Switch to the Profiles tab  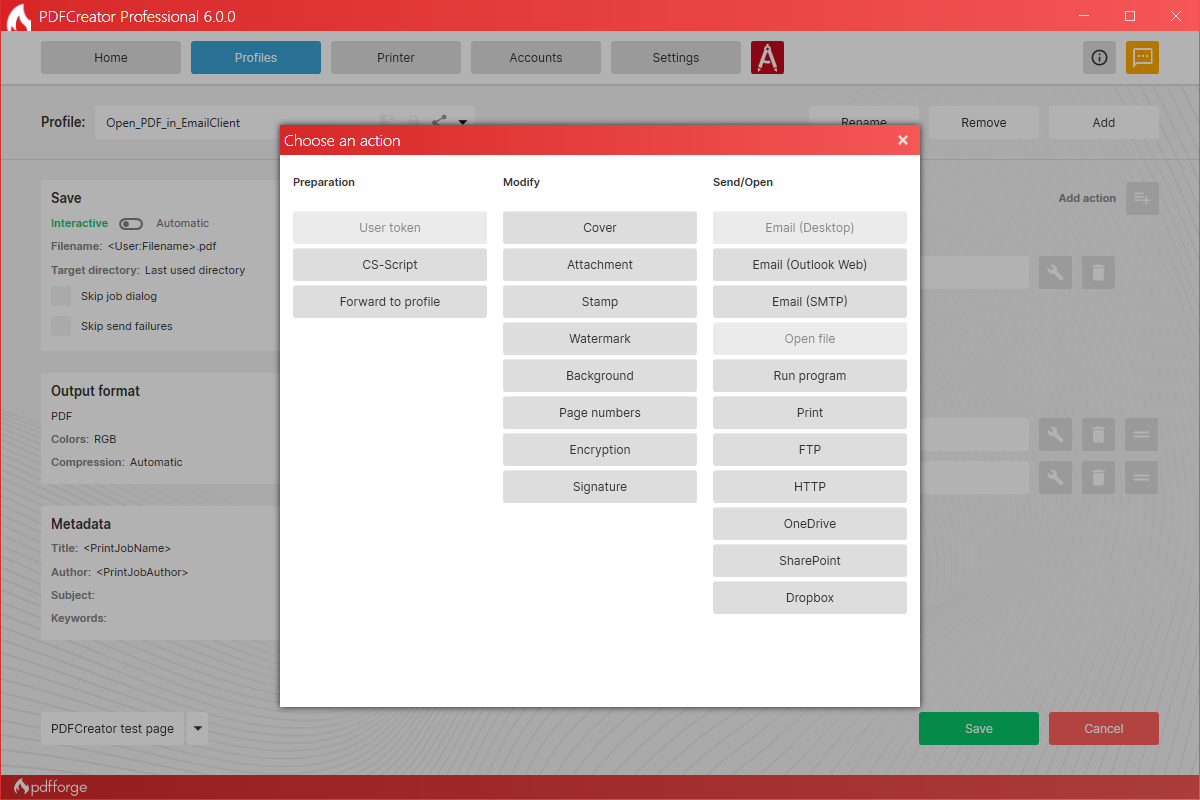256,57
